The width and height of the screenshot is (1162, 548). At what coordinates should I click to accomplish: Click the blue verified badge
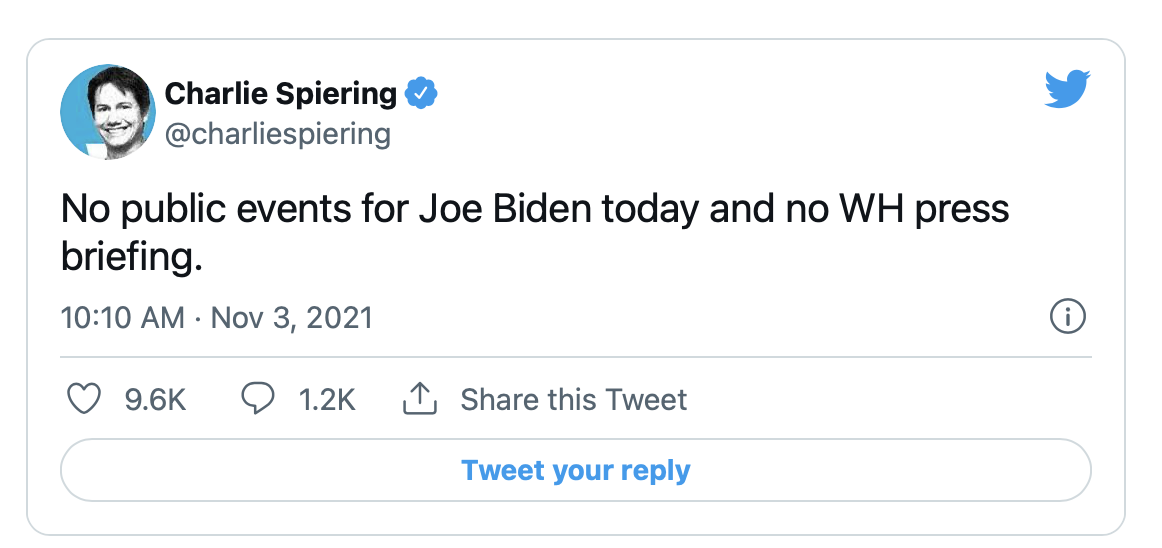tap(421, 94)
